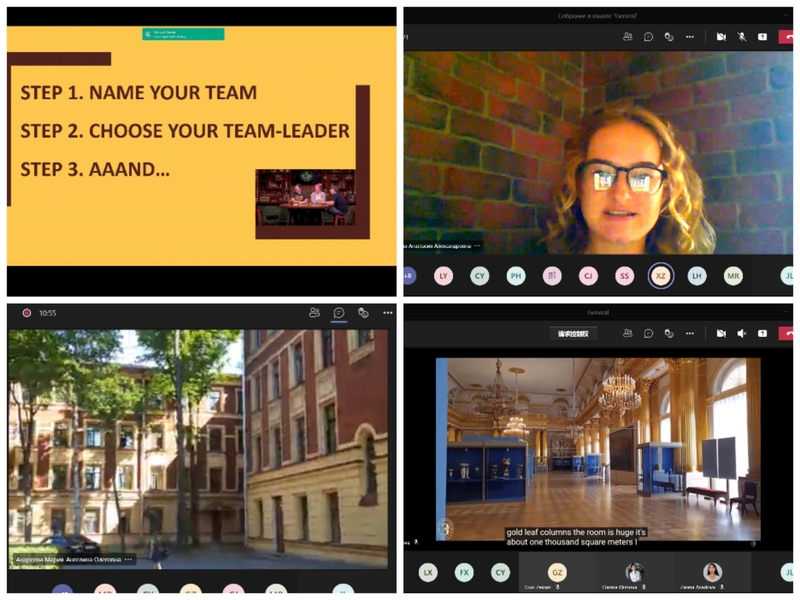Click the +8 overflow participants avatar
800x600 pixels.
pos(408,275)
